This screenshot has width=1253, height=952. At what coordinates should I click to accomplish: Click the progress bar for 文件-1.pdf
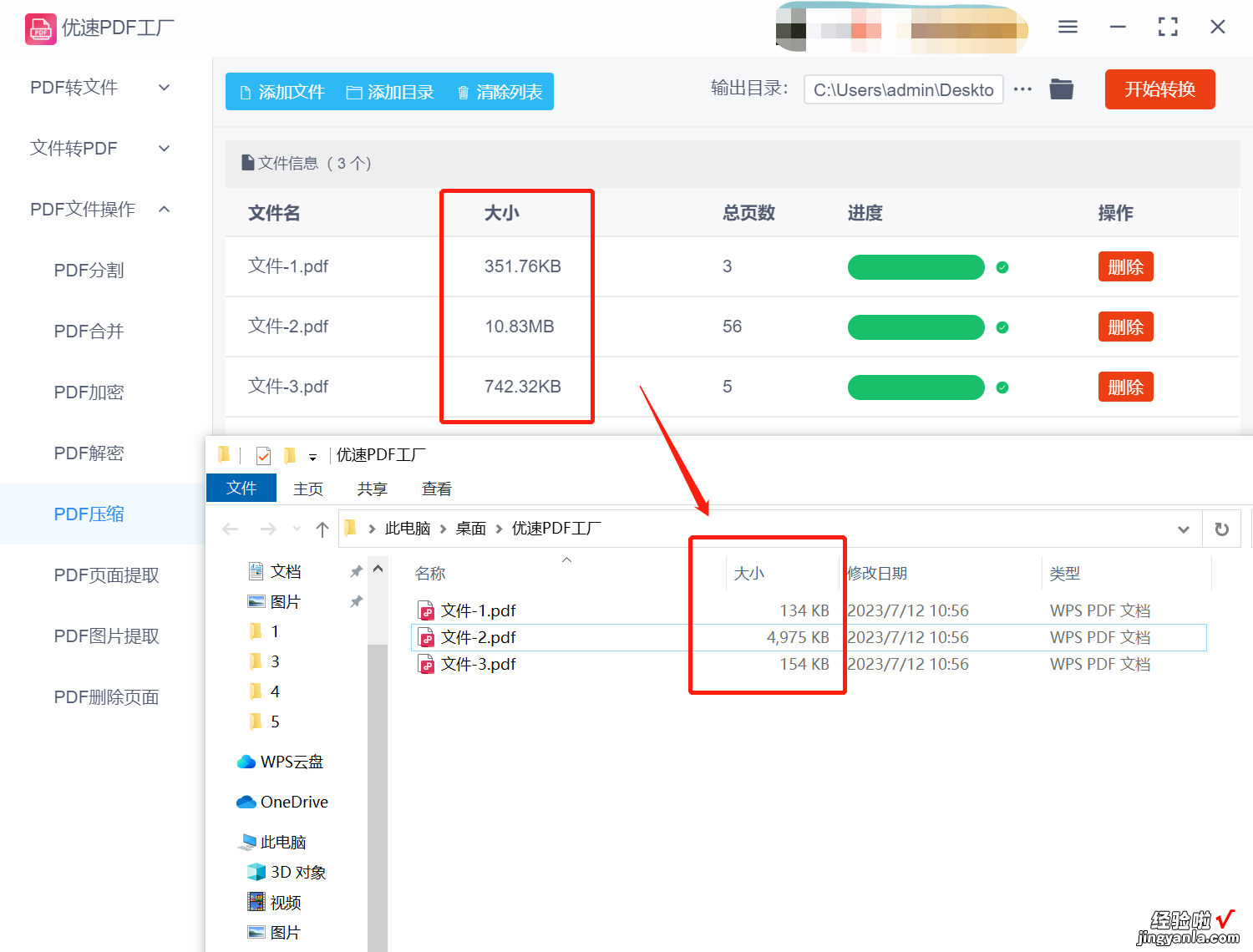point(916,267)
